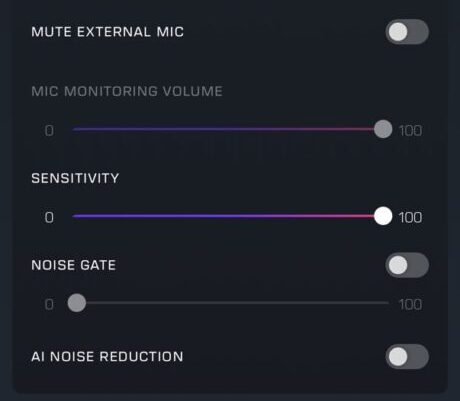Click the Noise Gate slider 0 label
The height and width of the screenshot is (401, 460).
[49, 304]
